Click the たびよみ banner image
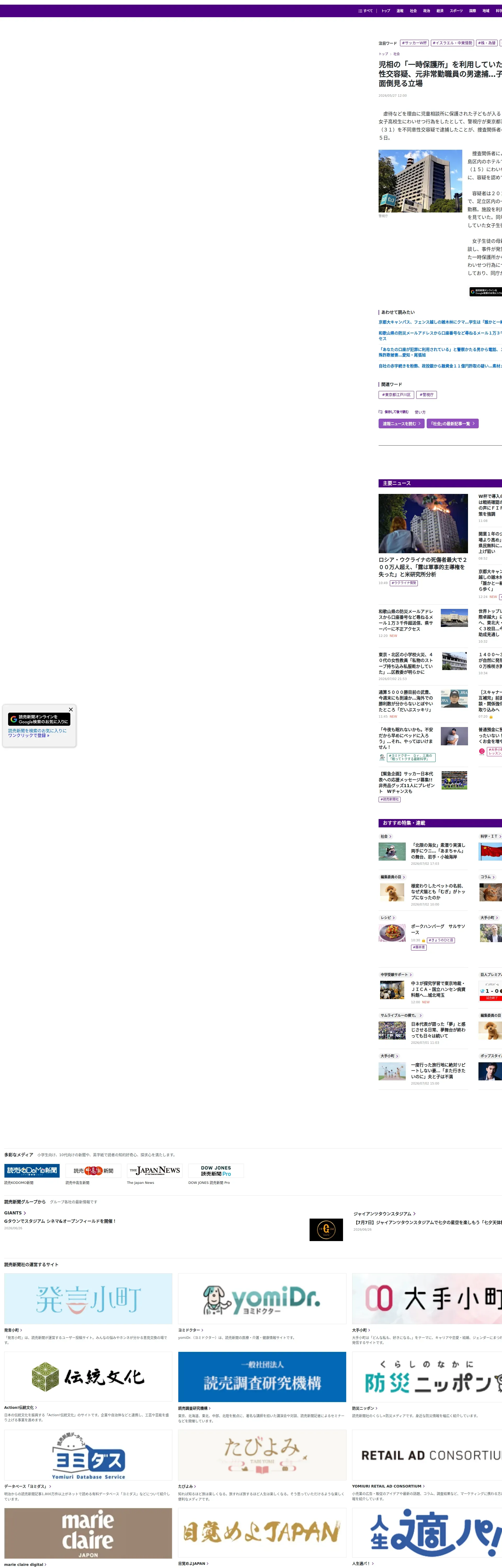Screen dimensions: 502x1568 coord(262,1455)
